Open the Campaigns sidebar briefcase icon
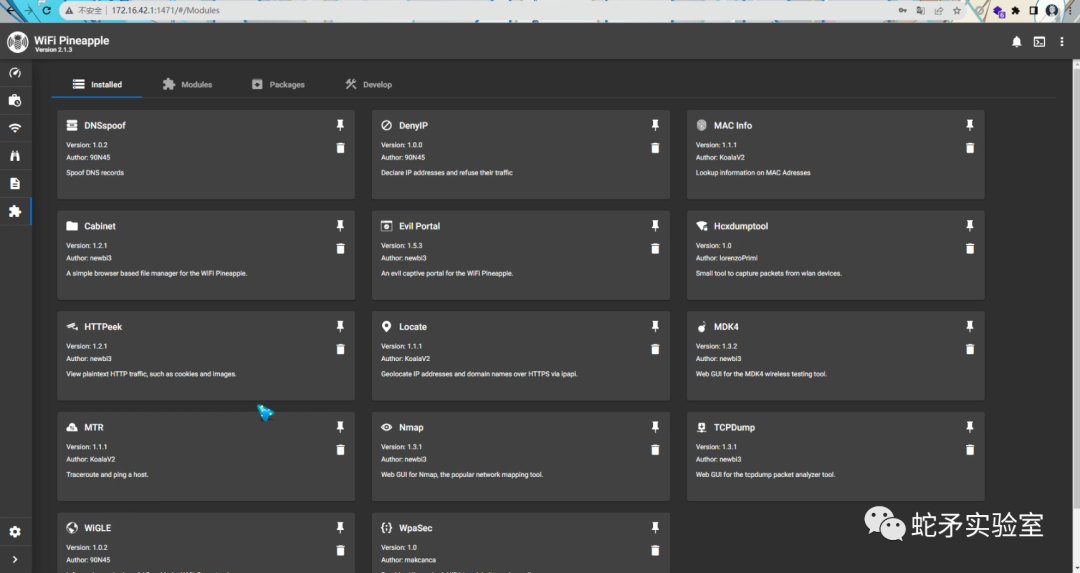Image resolution: width=1080 pixels, height=573 pixels. (x=14, y=101)
